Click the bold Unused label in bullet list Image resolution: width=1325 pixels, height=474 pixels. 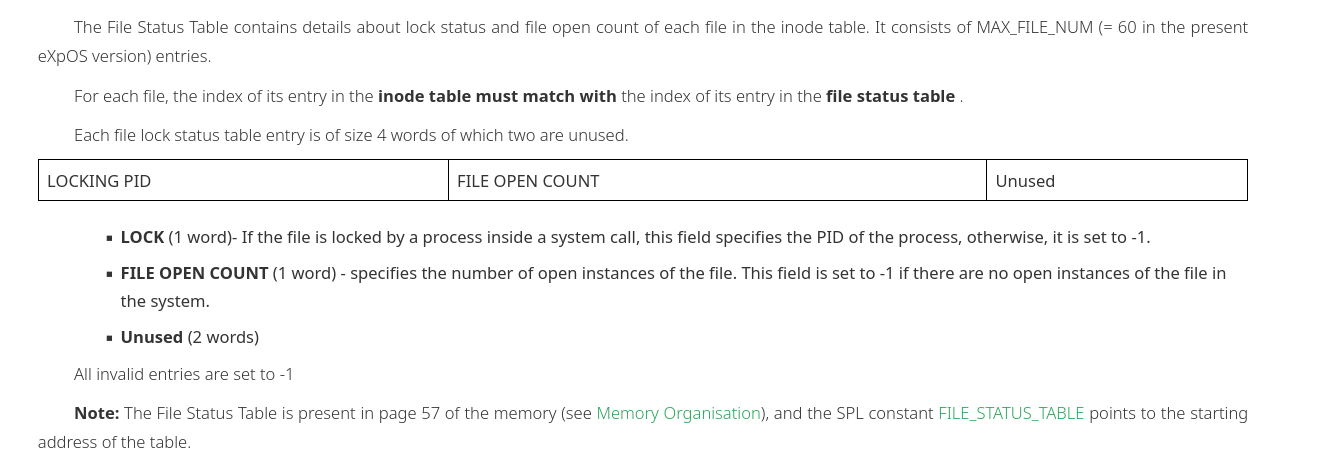point(152,337)
